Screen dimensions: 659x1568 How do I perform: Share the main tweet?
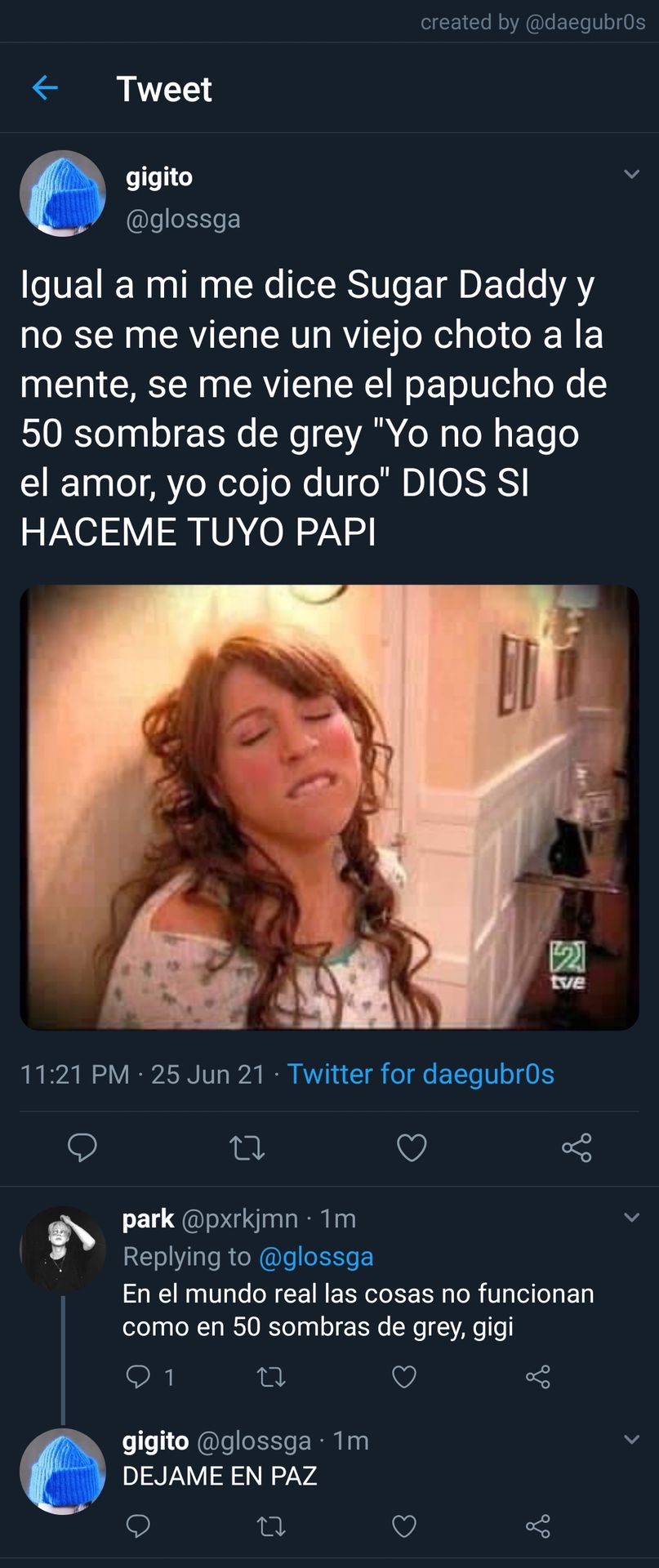point(577,1147)
